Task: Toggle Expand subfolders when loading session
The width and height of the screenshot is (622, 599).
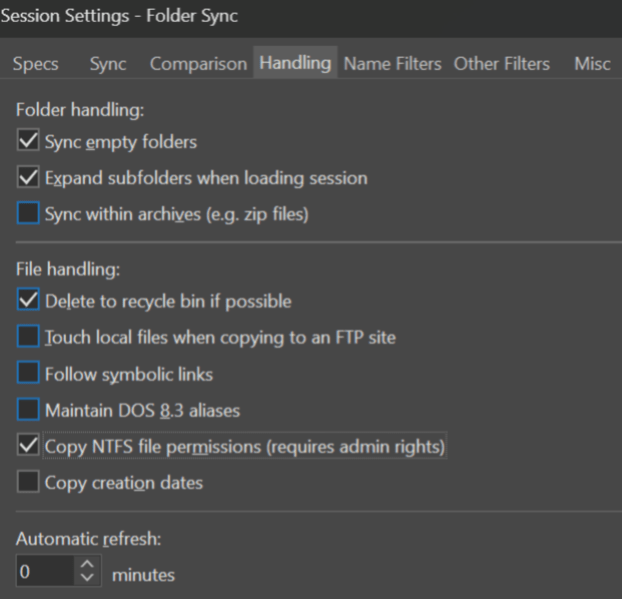Action: click(x=29, y=178)
